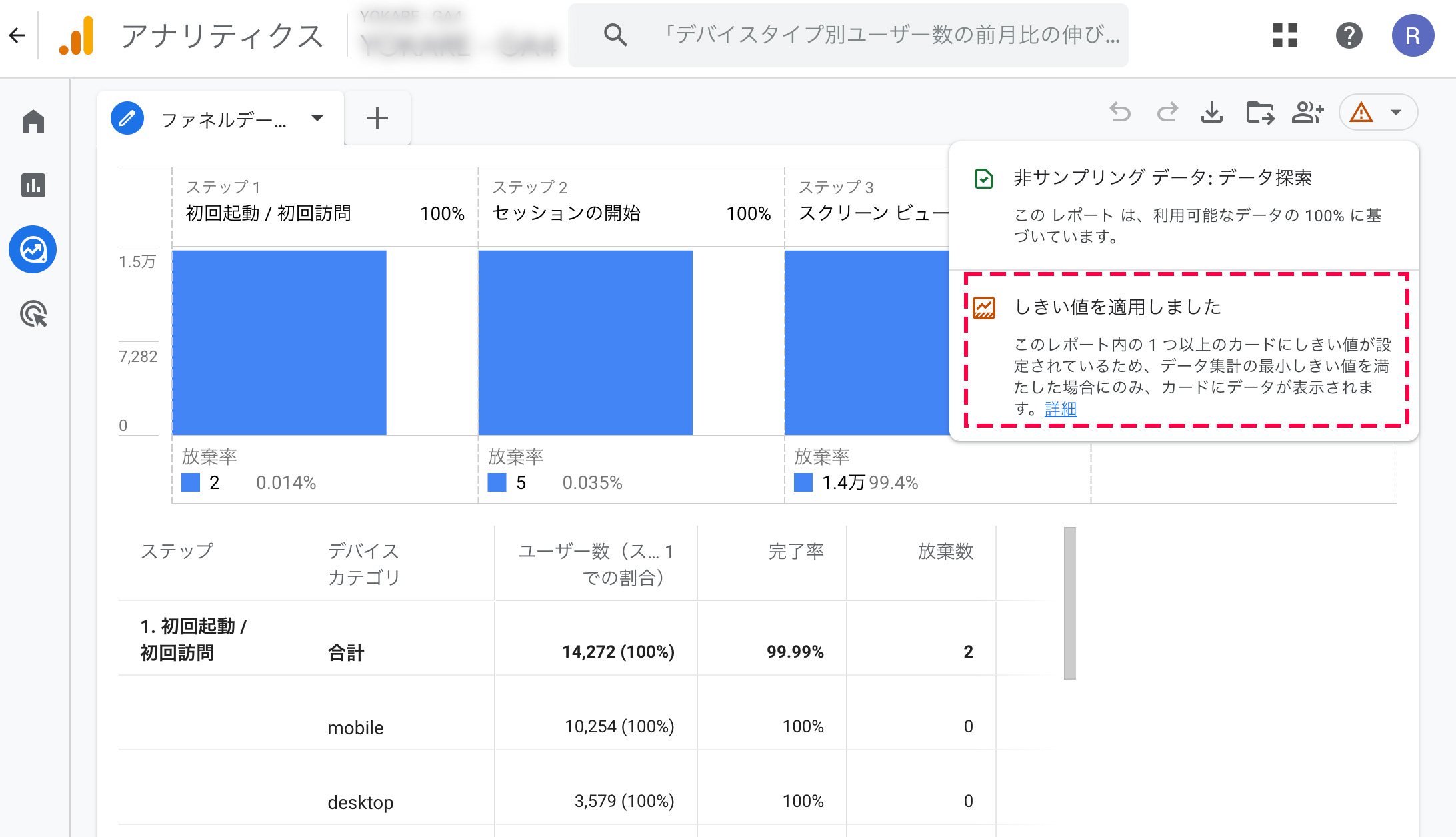Expand the funnel tab dropdown arrow
Viewport: 1456px width, 837px height.
click(x=317, y=118)
